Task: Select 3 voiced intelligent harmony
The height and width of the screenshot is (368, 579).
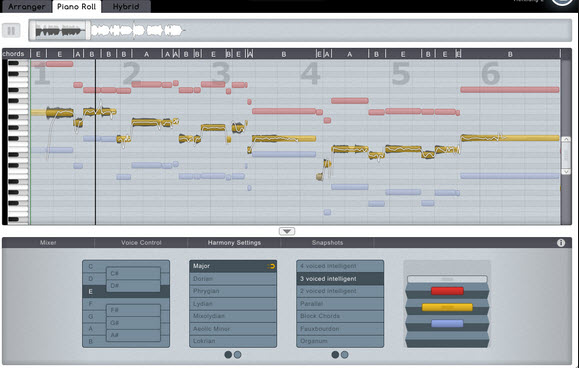Action: click(340, 279)
